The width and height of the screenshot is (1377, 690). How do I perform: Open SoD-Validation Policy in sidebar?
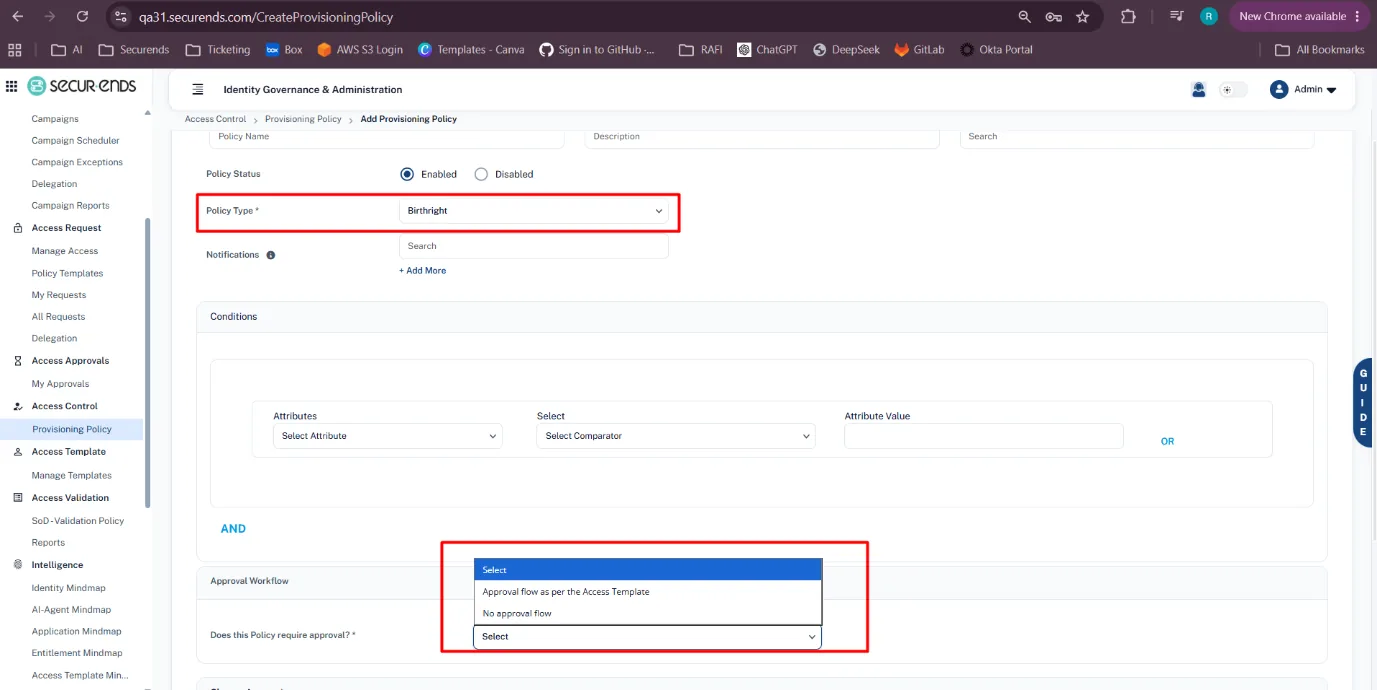point(78,521)
